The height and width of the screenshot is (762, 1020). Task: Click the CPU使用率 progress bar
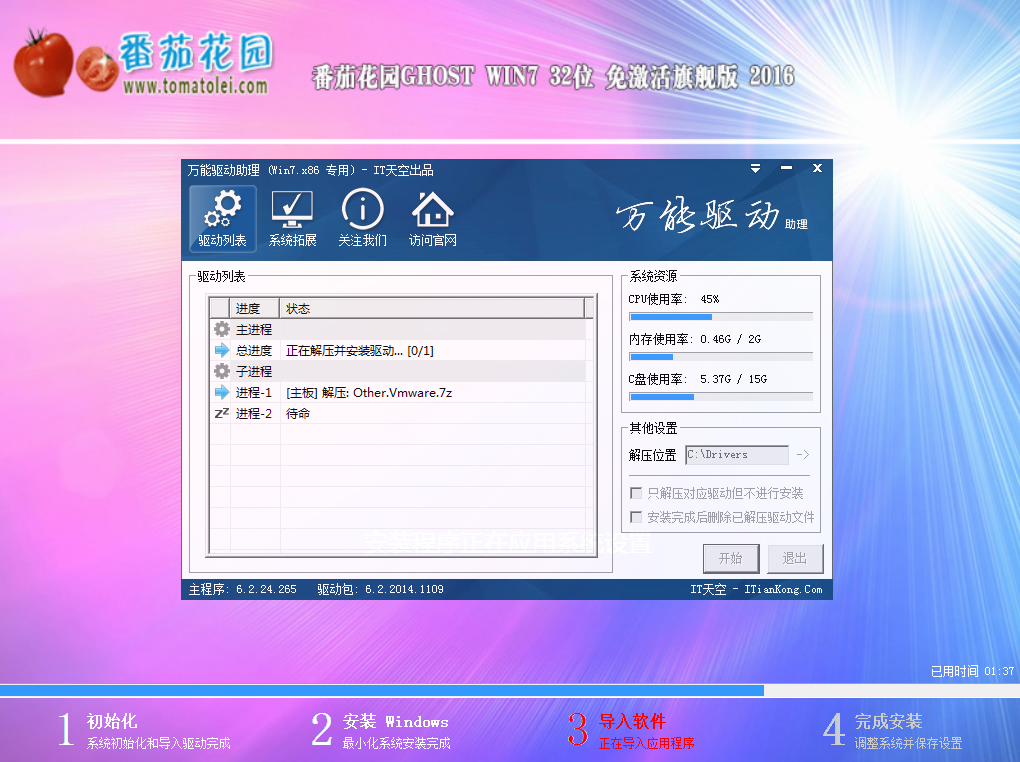coord(721,317)
